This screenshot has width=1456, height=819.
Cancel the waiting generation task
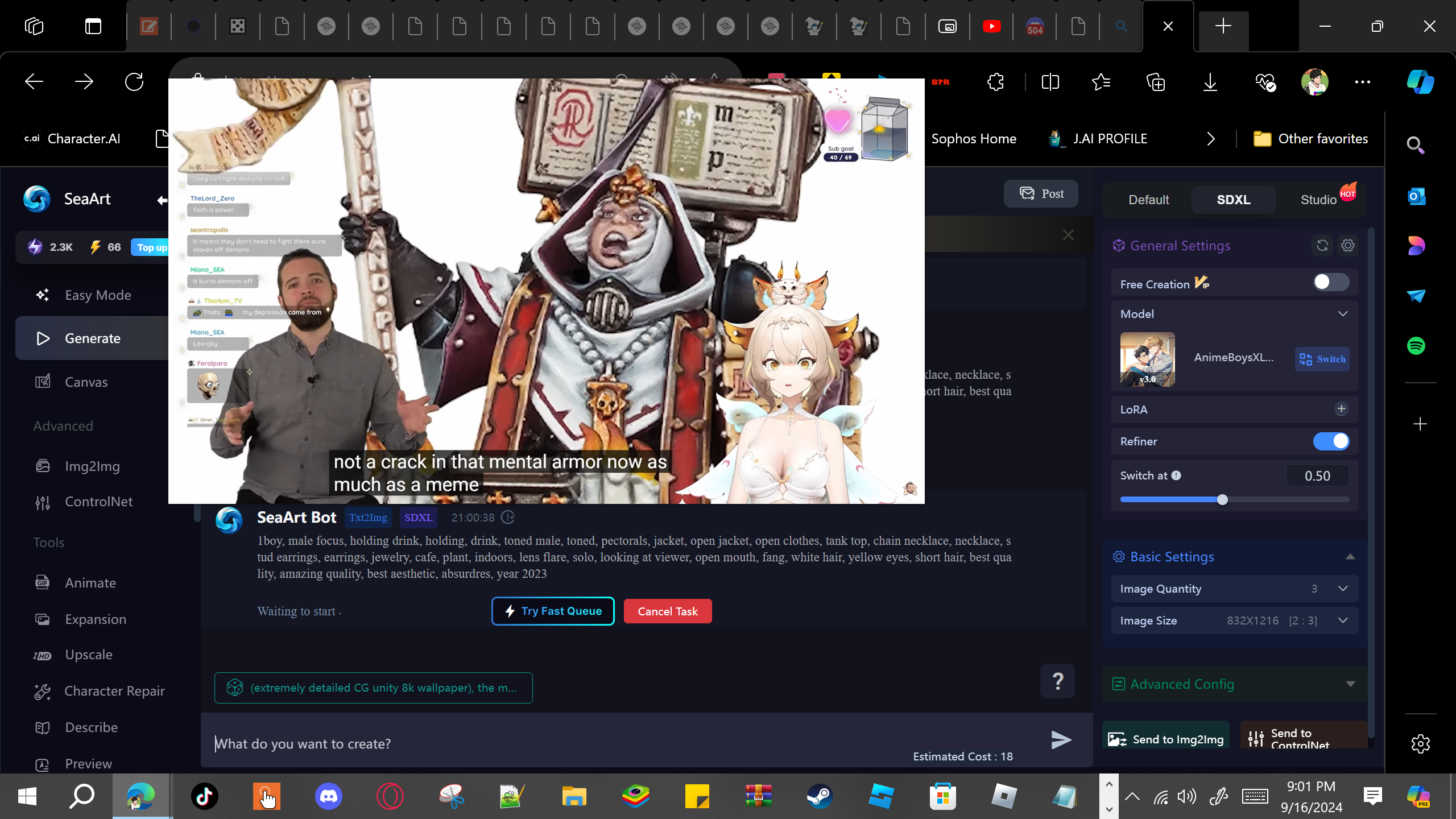668,611
